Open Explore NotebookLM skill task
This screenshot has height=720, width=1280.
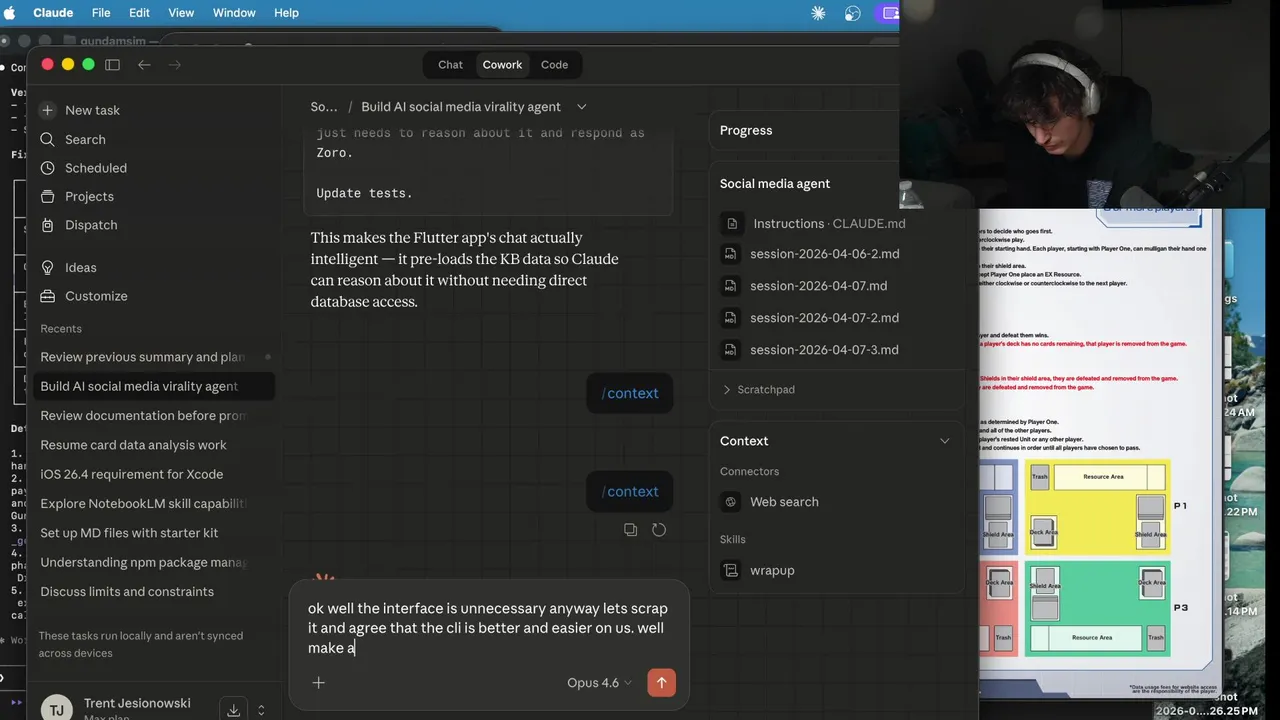coord(154,504)
